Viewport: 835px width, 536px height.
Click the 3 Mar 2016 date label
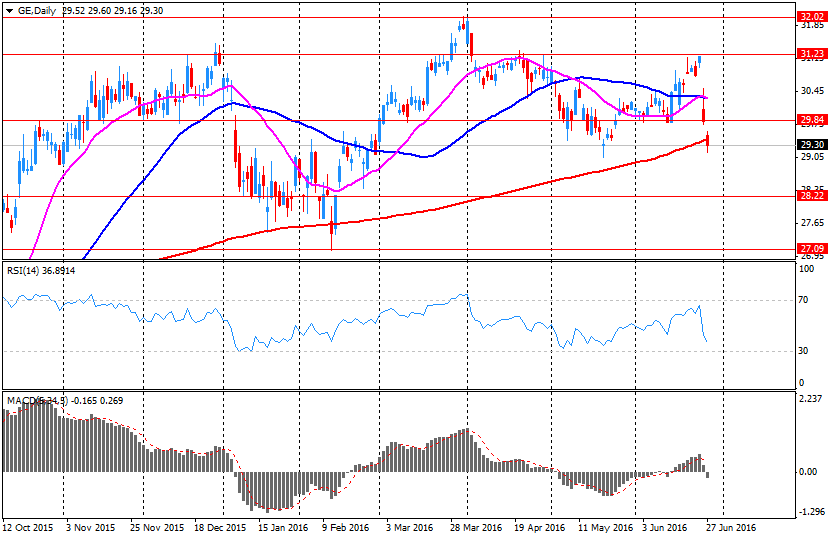[x=410, y=527]
